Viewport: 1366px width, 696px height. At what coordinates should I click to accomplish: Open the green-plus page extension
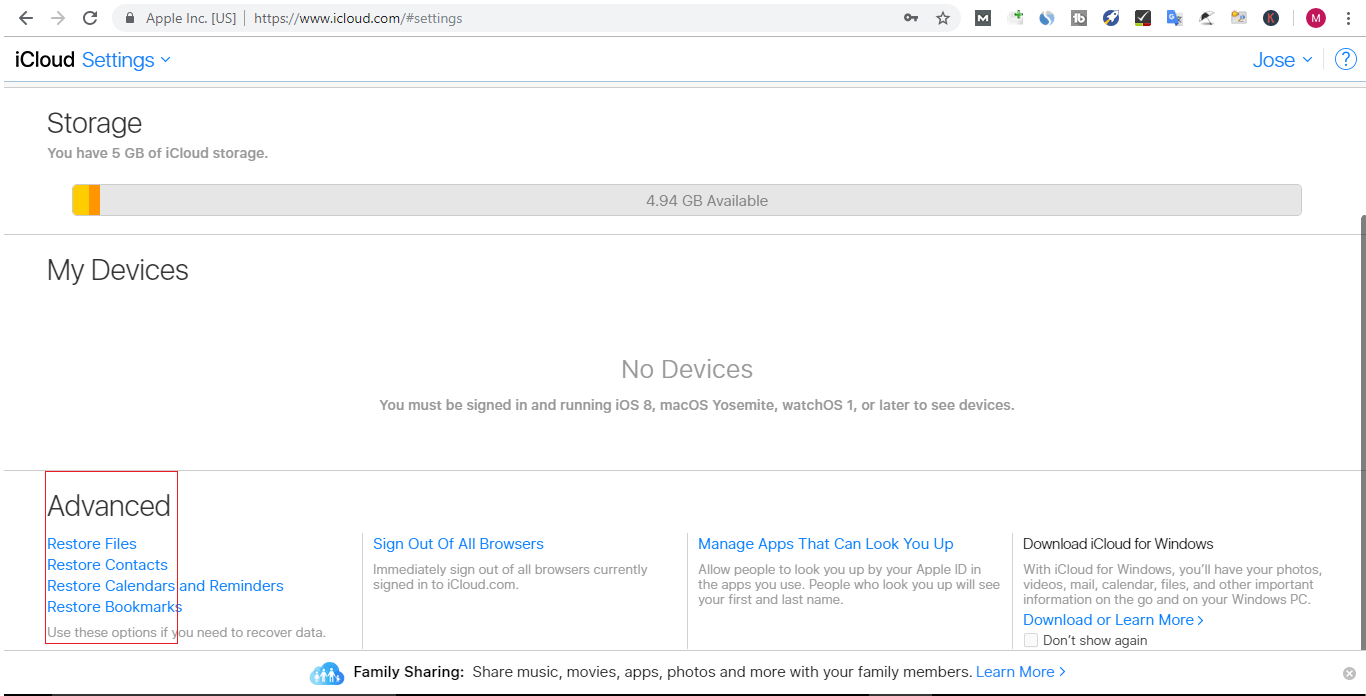click(x=1016, y=17)
